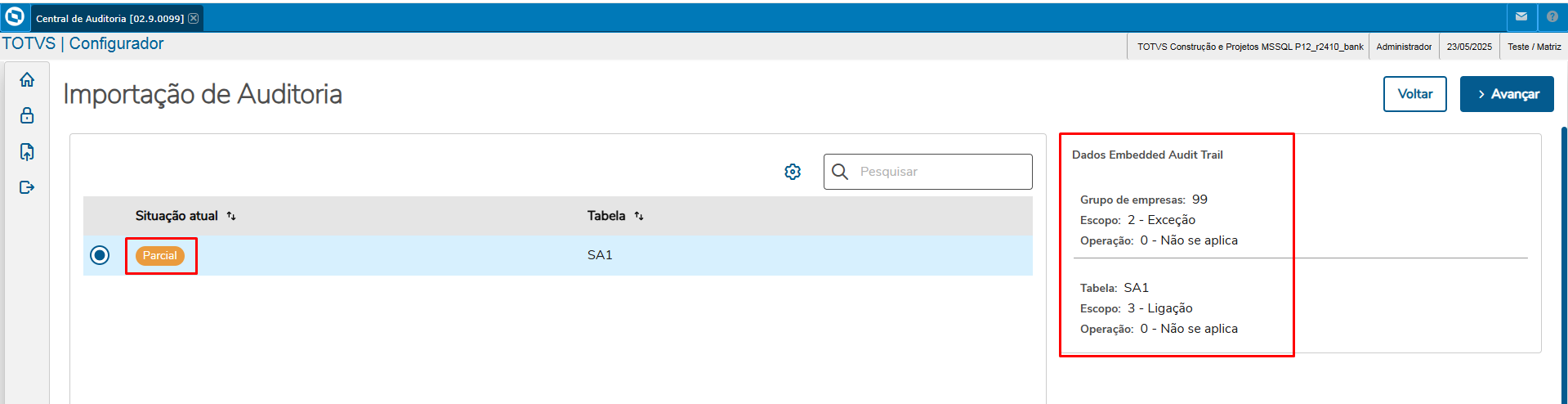This screenshot has width=1568, height=404.
Task: Click the Voltar button
Action: (1414, 94)
